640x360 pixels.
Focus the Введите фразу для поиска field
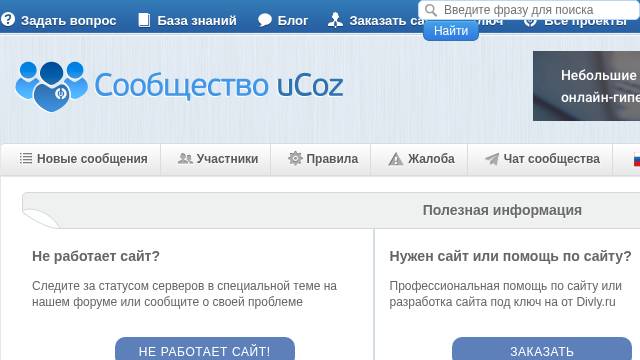coord(529,10)
